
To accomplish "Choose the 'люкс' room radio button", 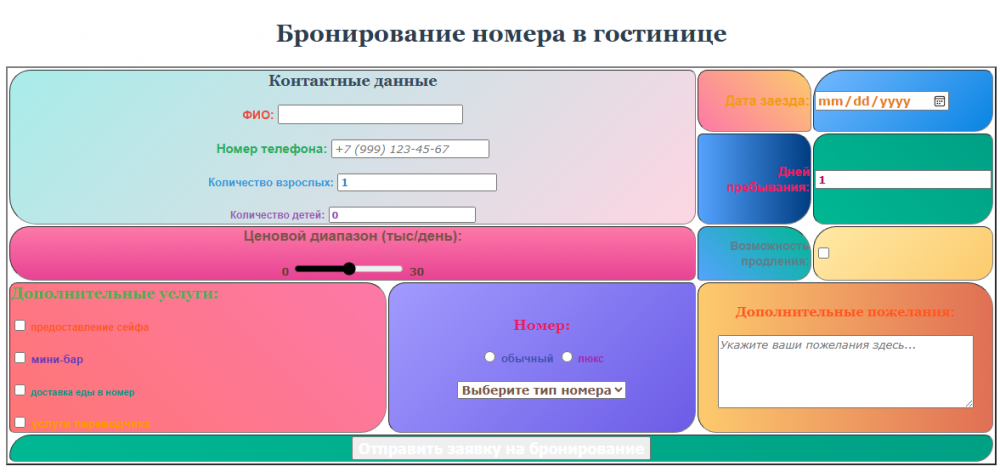I will [567, 357].
